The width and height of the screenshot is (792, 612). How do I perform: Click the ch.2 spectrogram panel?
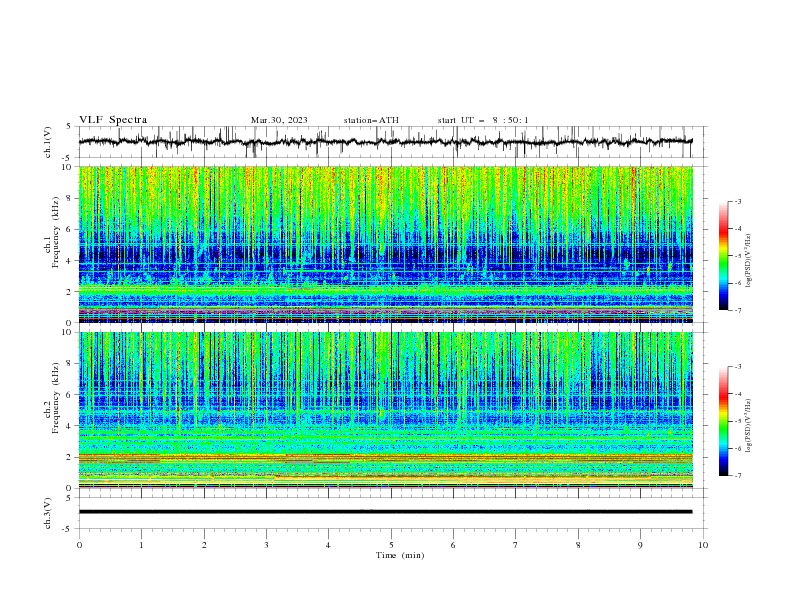[386, 410]
